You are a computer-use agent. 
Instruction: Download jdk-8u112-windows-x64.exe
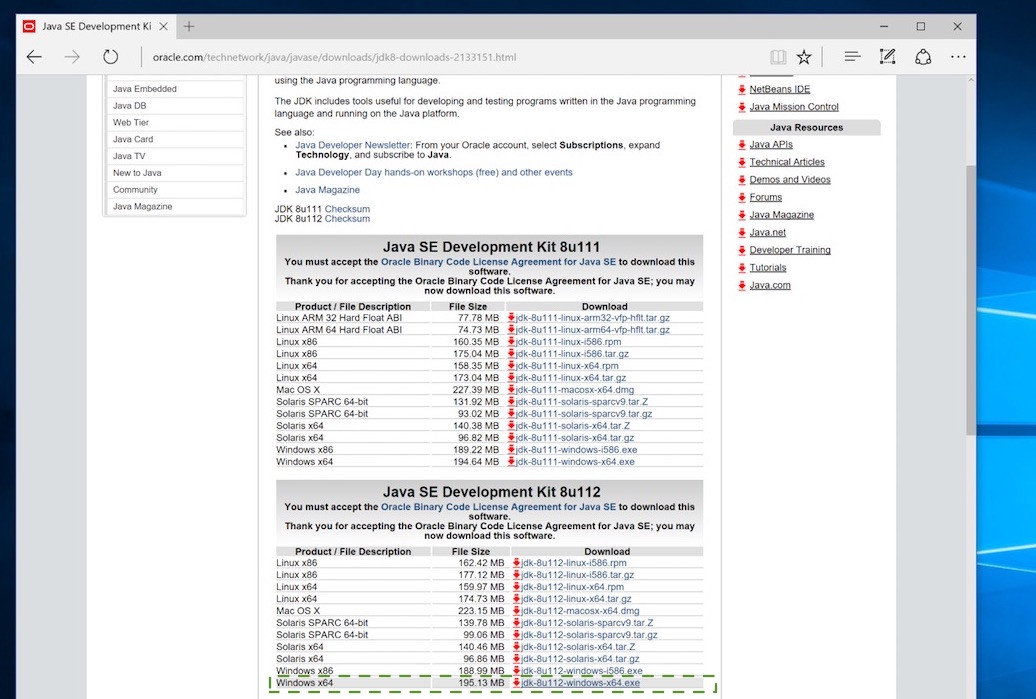tap(580, 683)
